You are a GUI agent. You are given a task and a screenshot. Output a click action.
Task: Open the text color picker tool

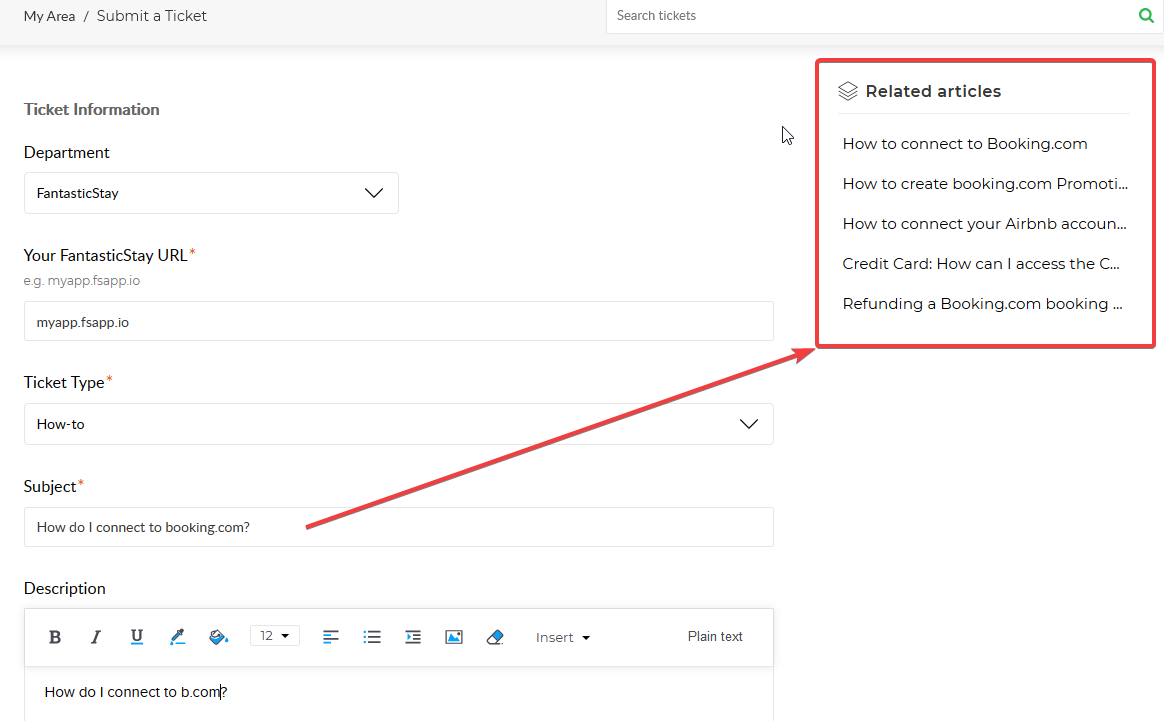point(177,637)
